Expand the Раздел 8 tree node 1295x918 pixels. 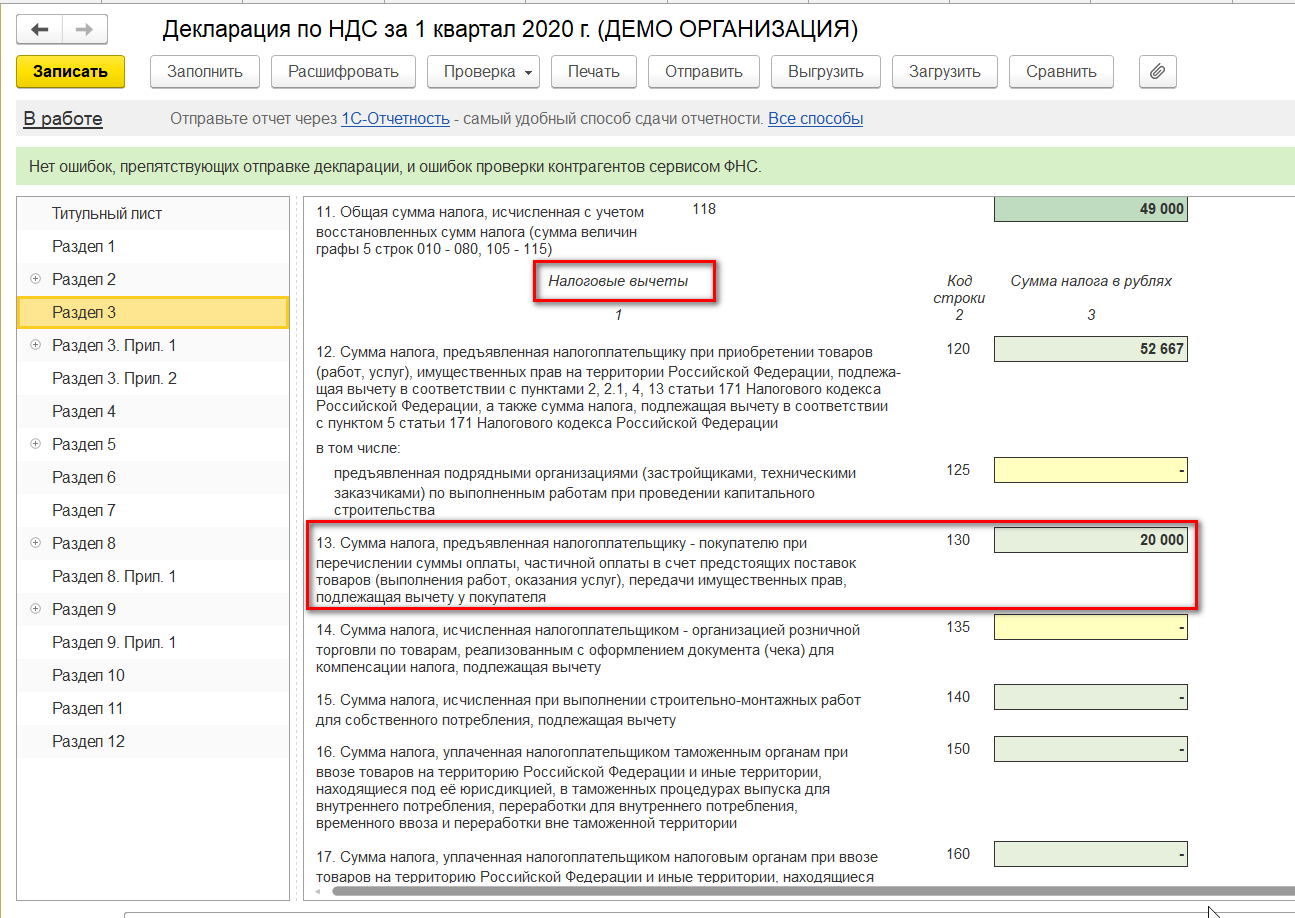pyautogui.click(x=36, y=543)
